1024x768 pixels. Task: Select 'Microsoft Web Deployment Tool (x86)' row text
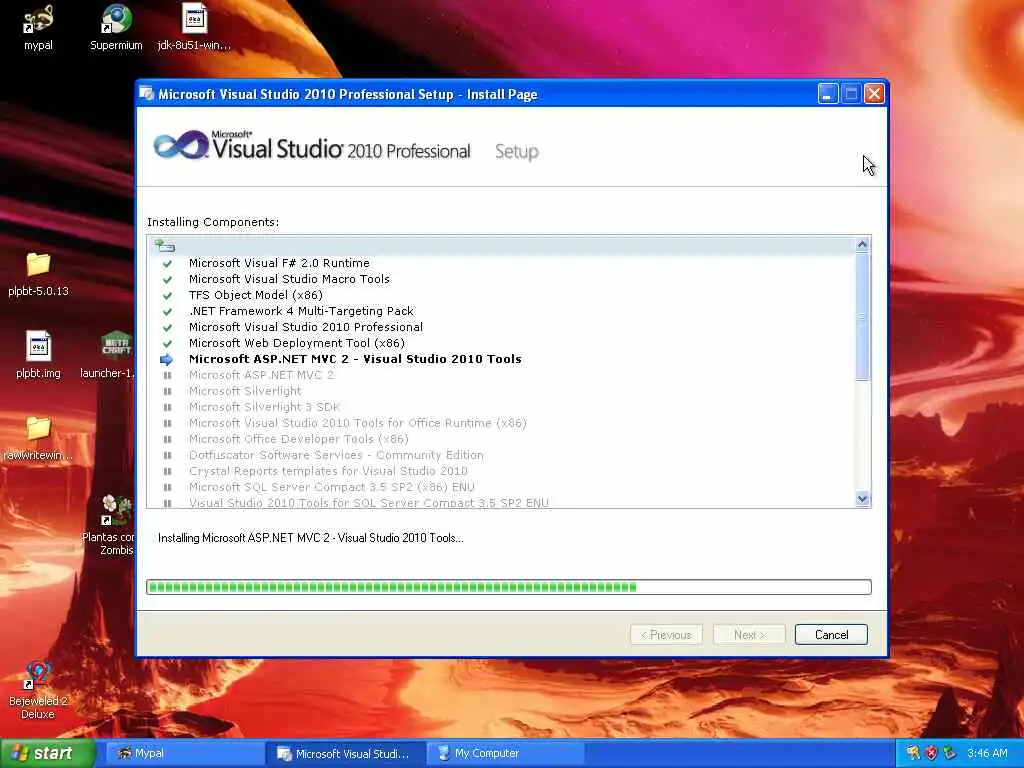[x=296, y=343]
